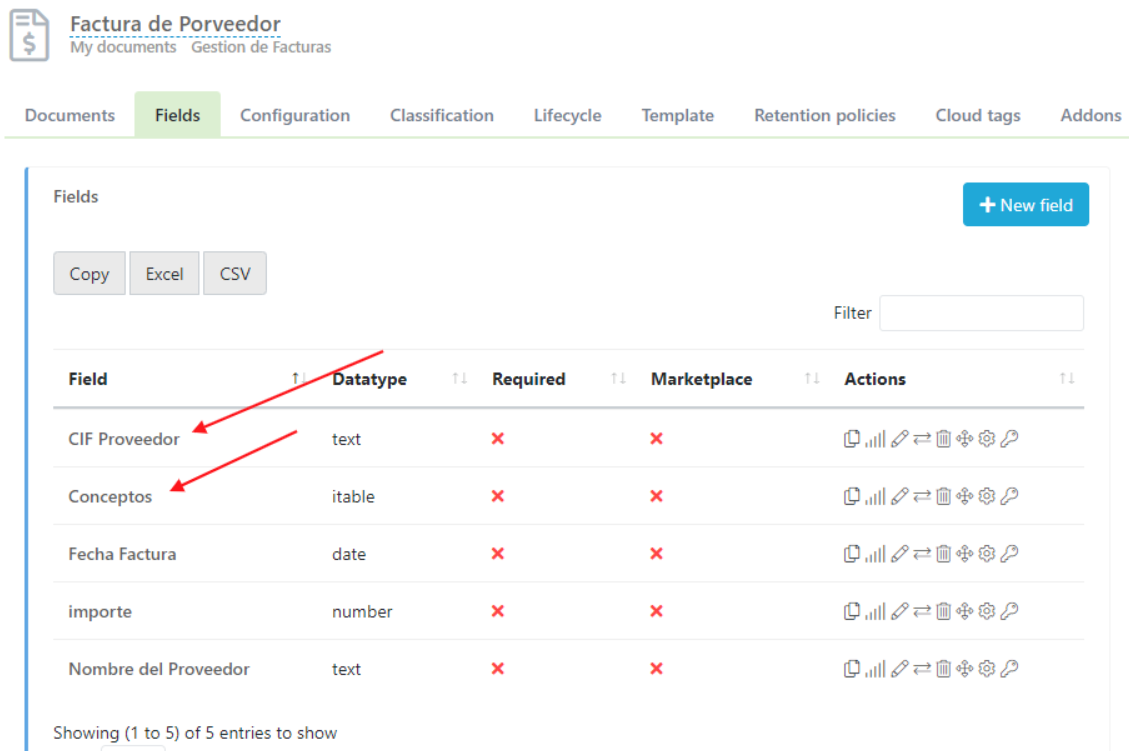Image resolution: width=1129 pixels, height=751 pixels.
Task: Click copy icon in Fecha Factura row
Action: [x=852, y=554]
